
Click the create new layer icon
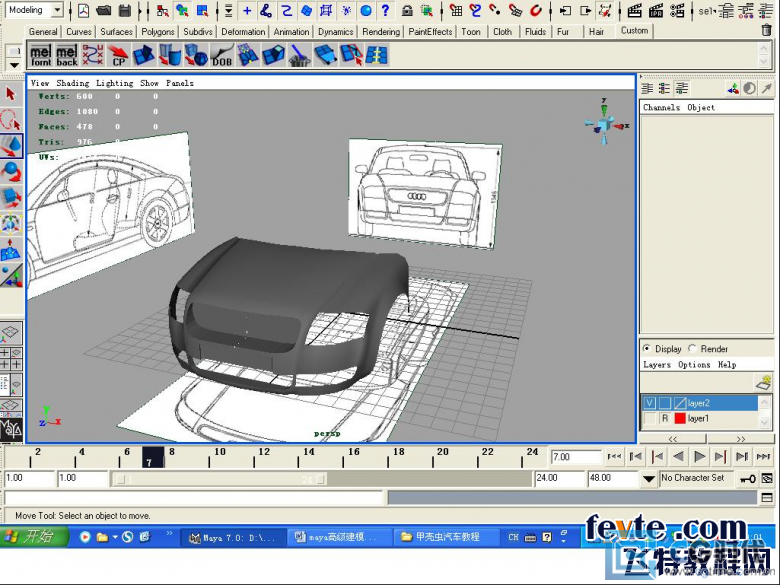[x=763, y=383]
